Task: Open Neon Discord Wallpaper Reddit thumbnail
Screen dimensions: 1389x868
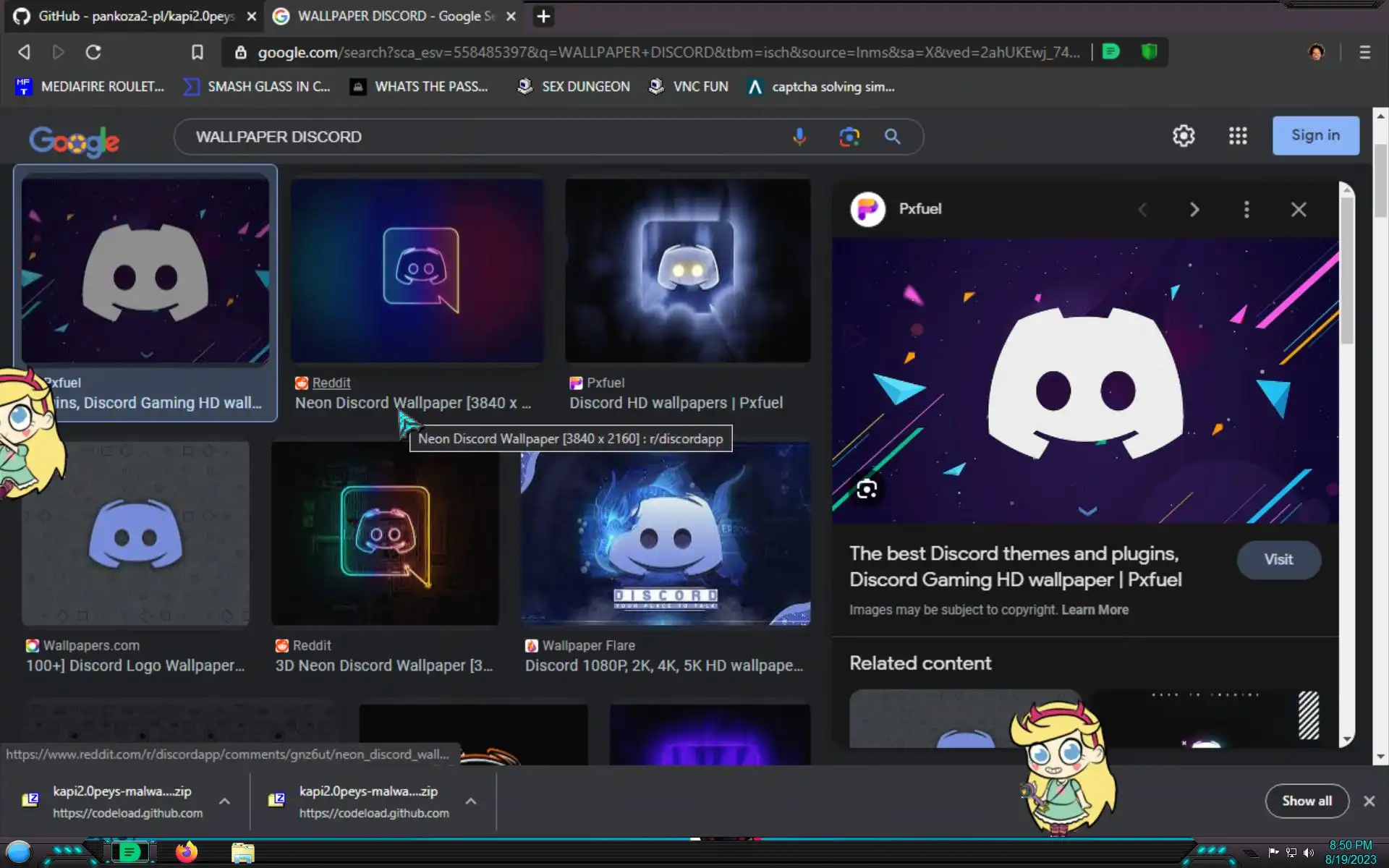Action: point(417,271)
